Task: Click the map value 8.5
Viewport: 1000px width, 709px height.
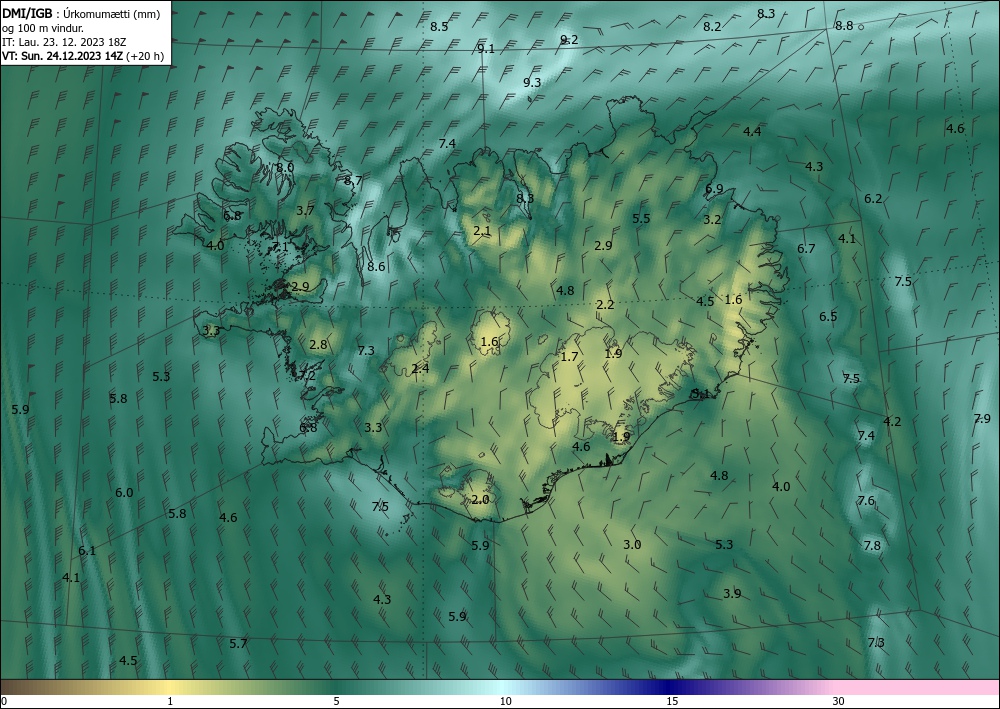Action: (439, 27)
